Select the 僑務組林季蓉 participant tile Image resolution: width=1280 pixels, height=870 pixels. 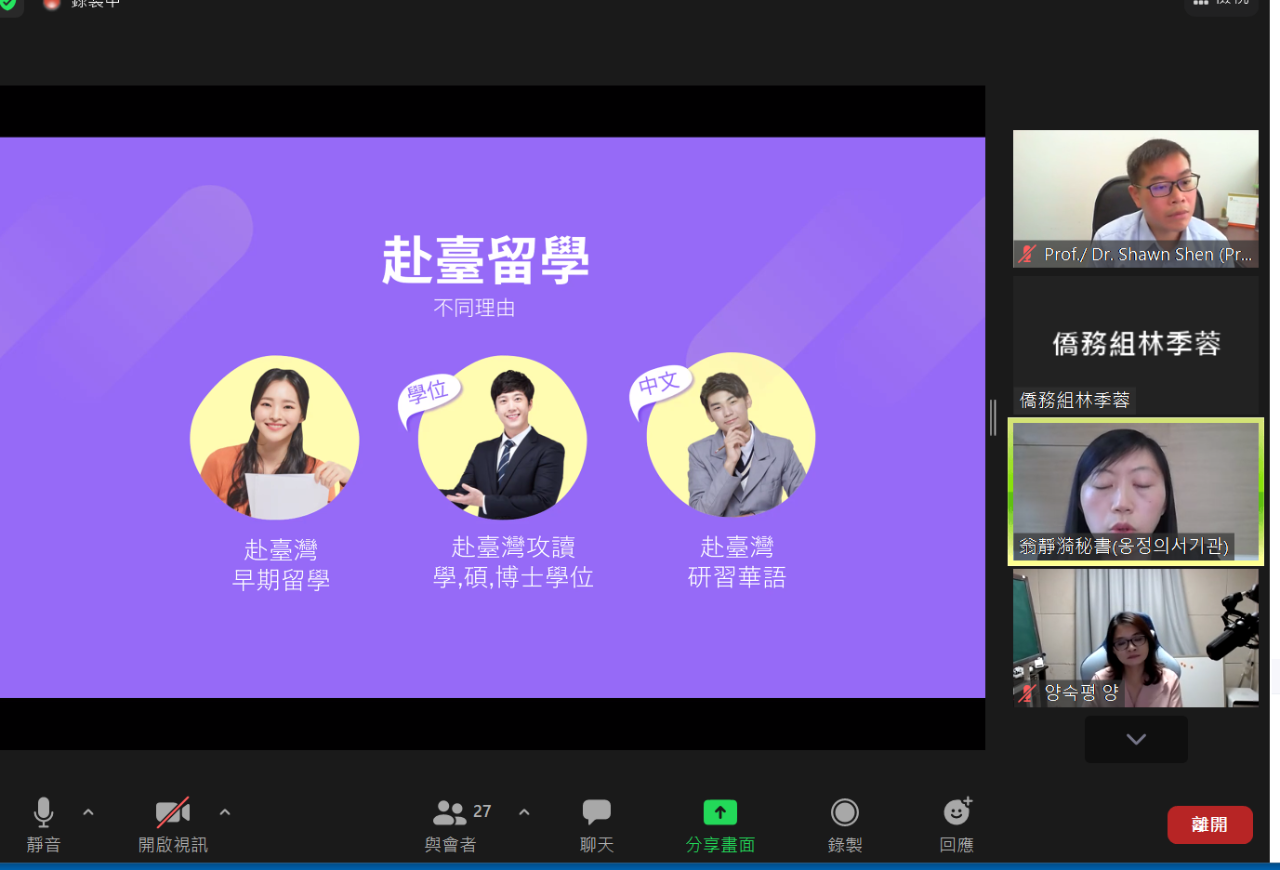pyautogui.click(x=1135, y=343)
